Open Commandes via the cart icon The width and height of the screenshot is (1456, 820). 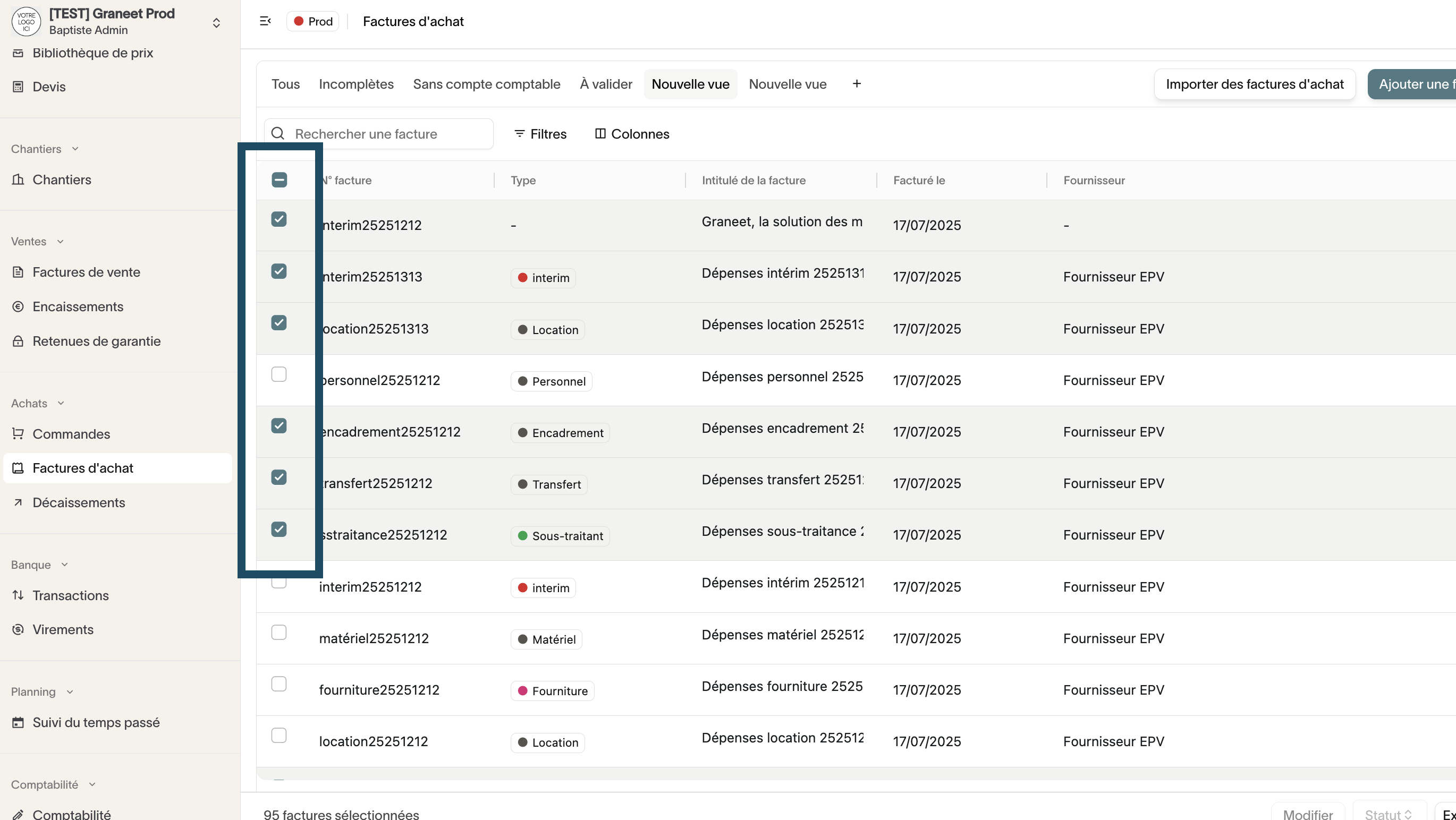(x=18, y=434)
